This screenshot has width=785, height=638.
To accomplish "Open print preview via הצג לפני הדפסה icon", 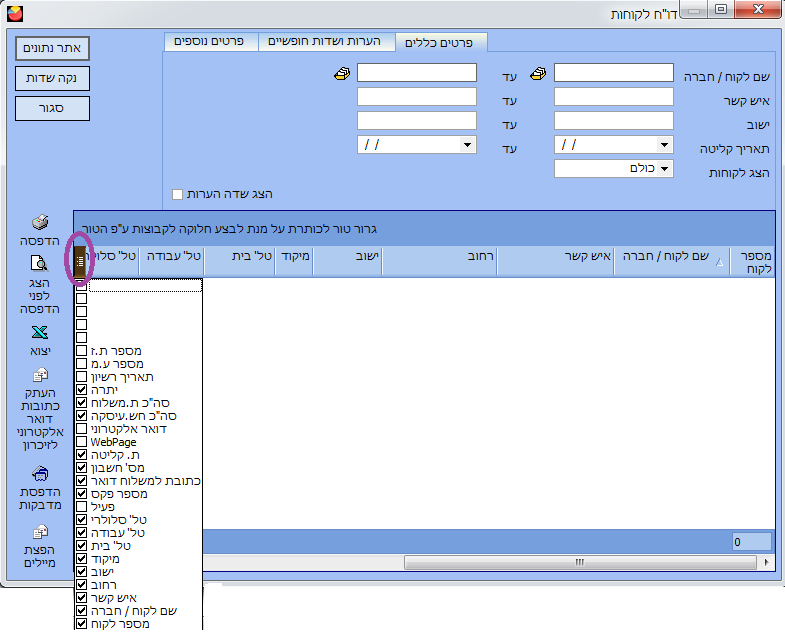I will click(x=40, y=264).
